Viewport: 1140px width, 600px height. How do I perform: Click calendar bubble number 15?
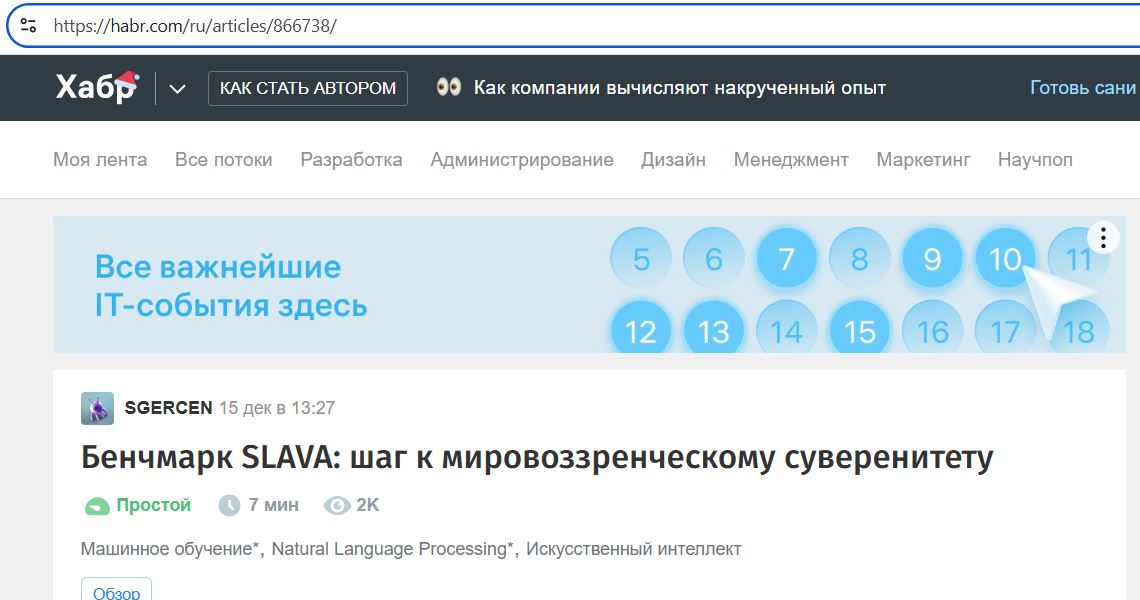tap(859, 329)
